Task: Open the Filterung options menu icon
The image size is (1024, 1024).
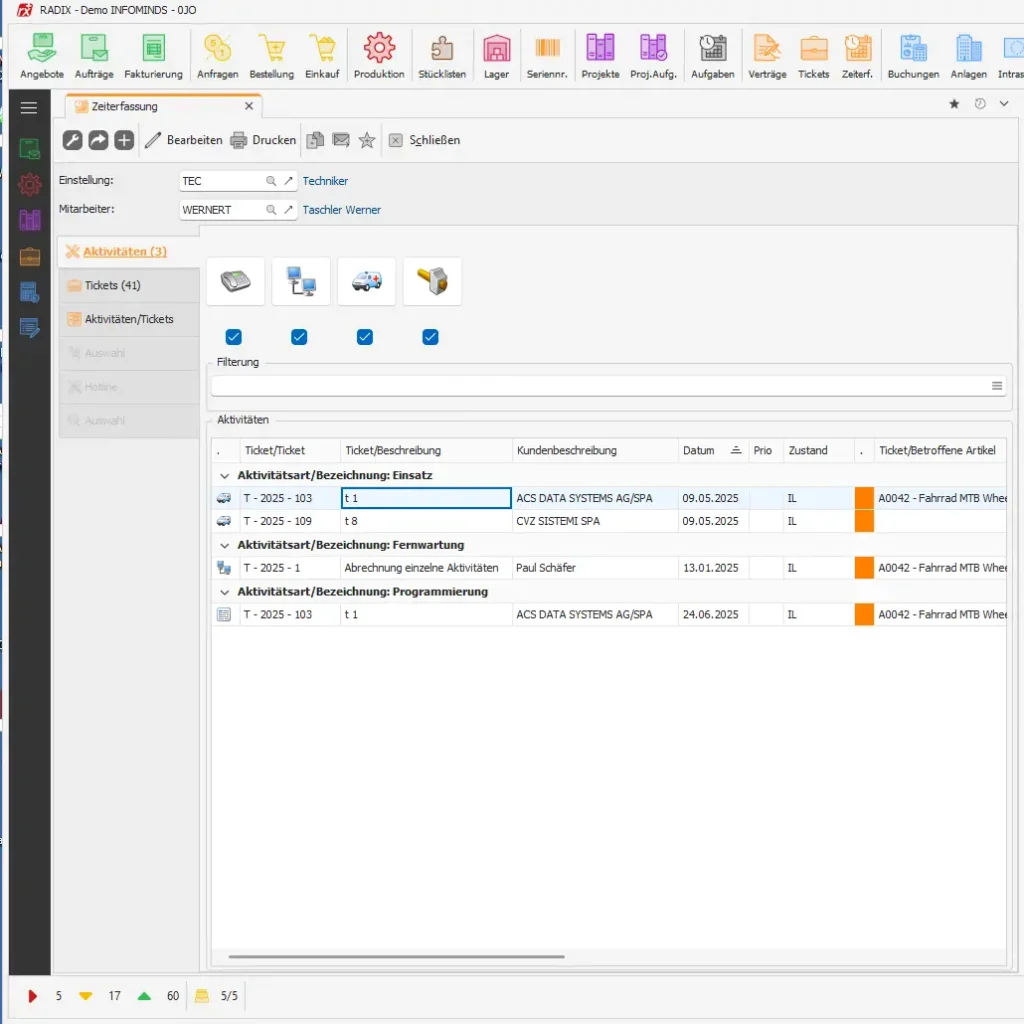Action: click(x=997, y=386)
